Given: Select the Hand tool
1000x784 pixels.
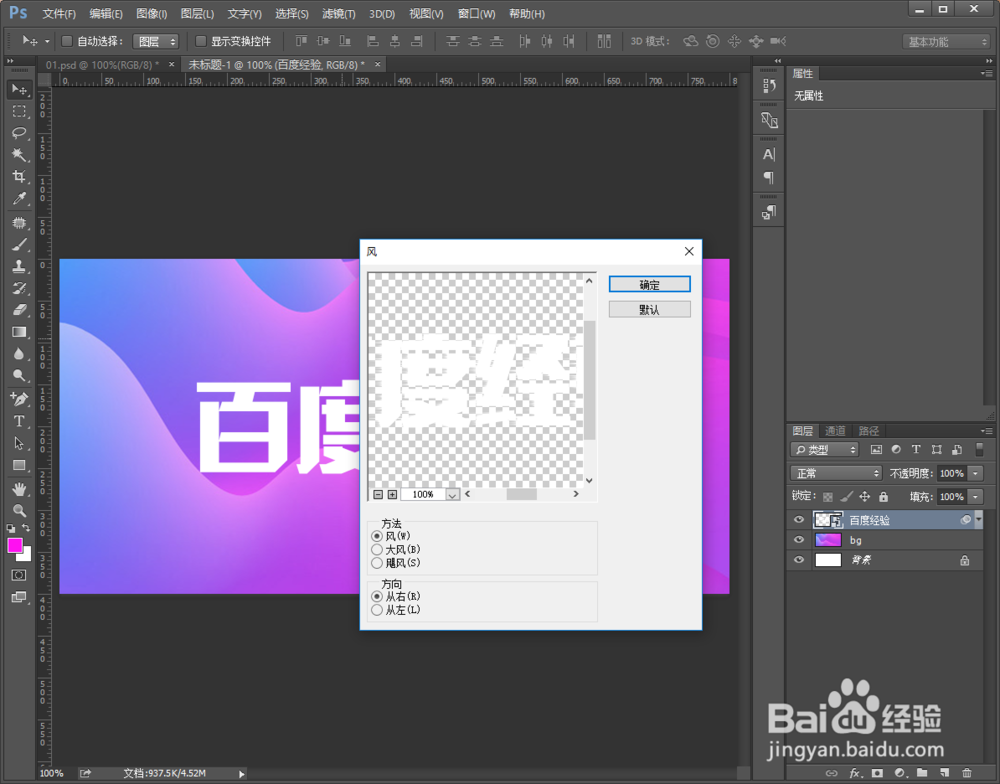Looking at the screenshot, I should click(19, 489).
